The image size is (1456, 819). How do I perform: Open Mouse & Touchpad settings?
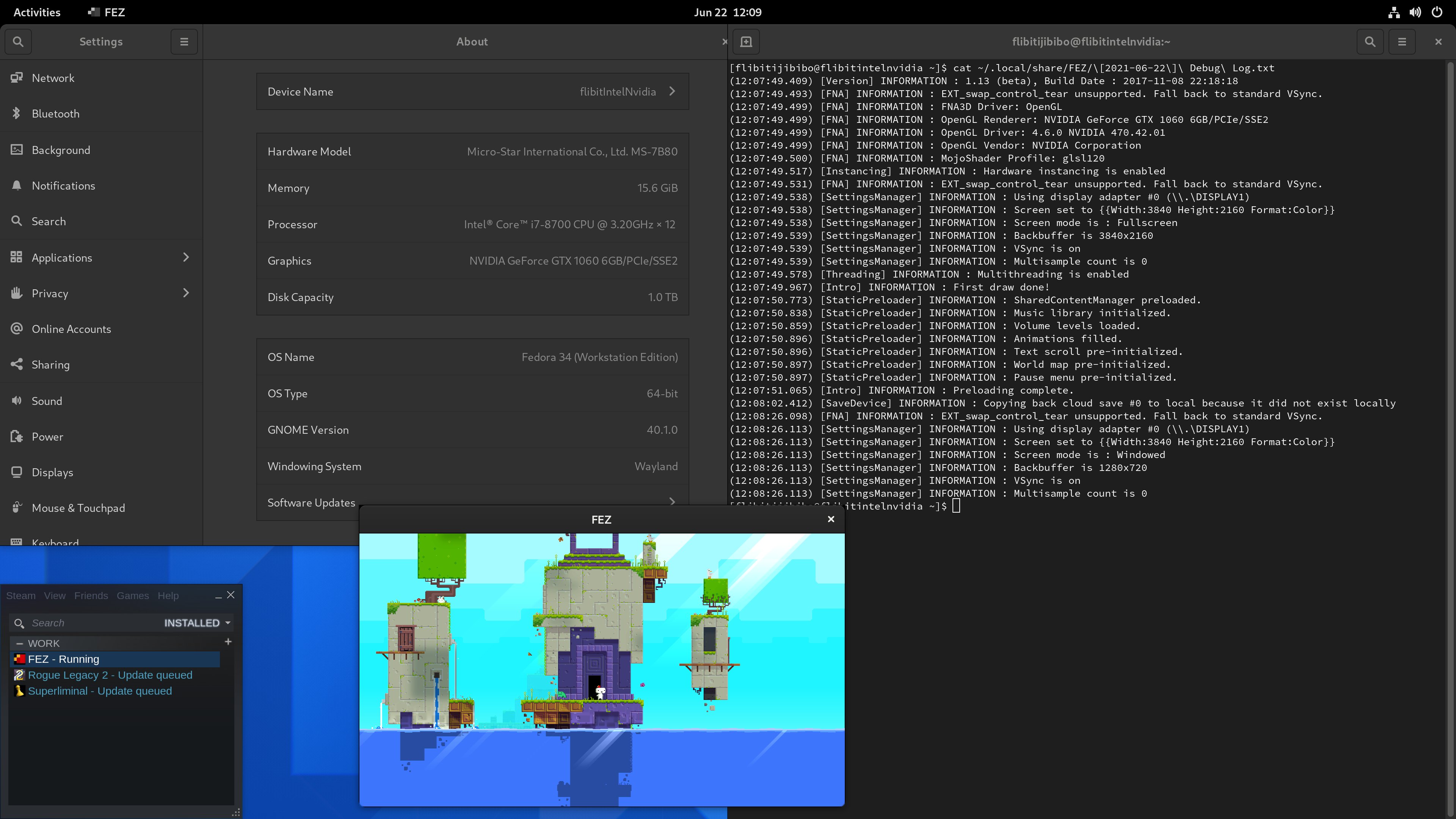(101, 508)
